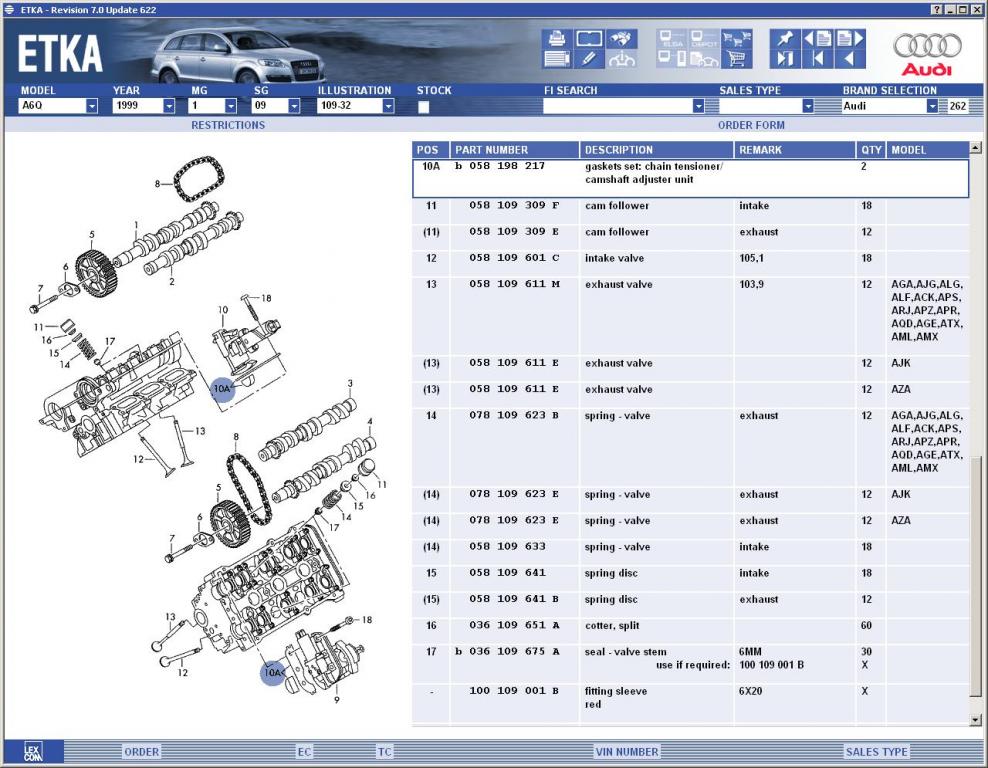Click the ORDER button in bottom bar
The width and height of the screenshot is (988, 768).
pos(142,752)
